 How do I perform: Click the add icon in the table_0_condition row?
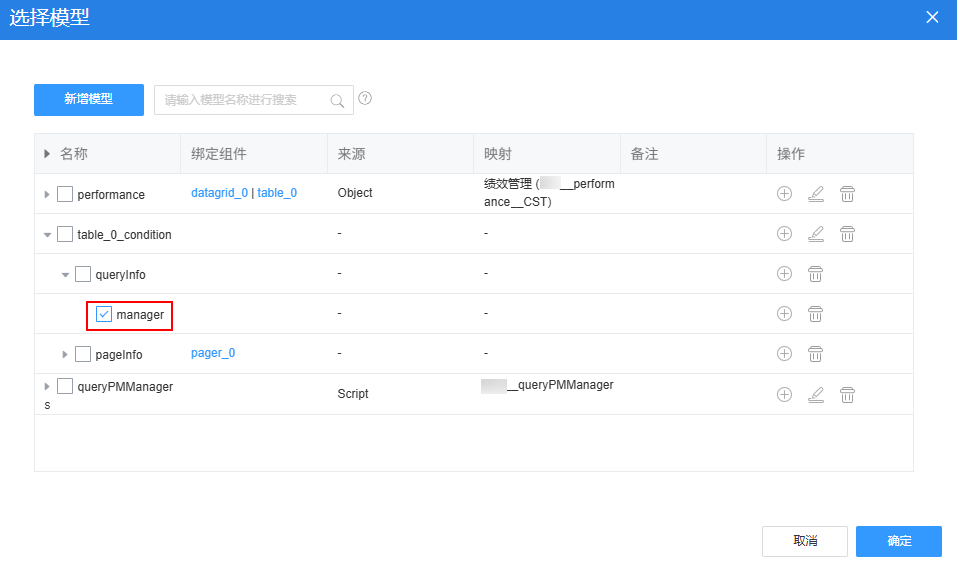click(784, 234)
